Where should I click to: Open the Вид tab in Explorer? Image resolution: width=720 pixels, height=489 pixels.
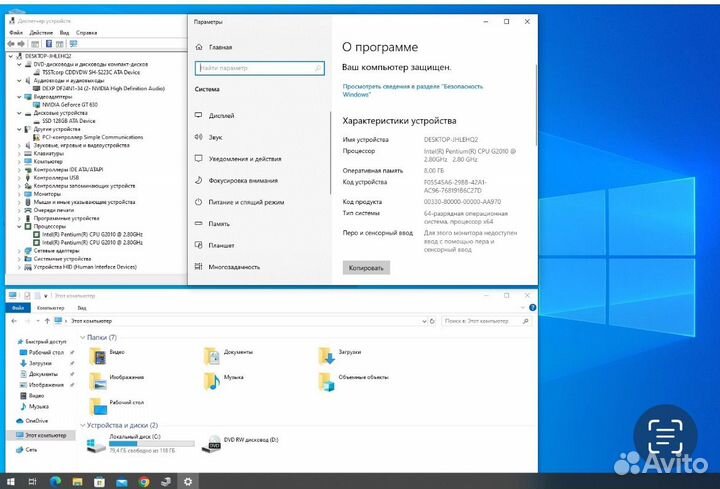pyautogui.click(x=80, y=308)
